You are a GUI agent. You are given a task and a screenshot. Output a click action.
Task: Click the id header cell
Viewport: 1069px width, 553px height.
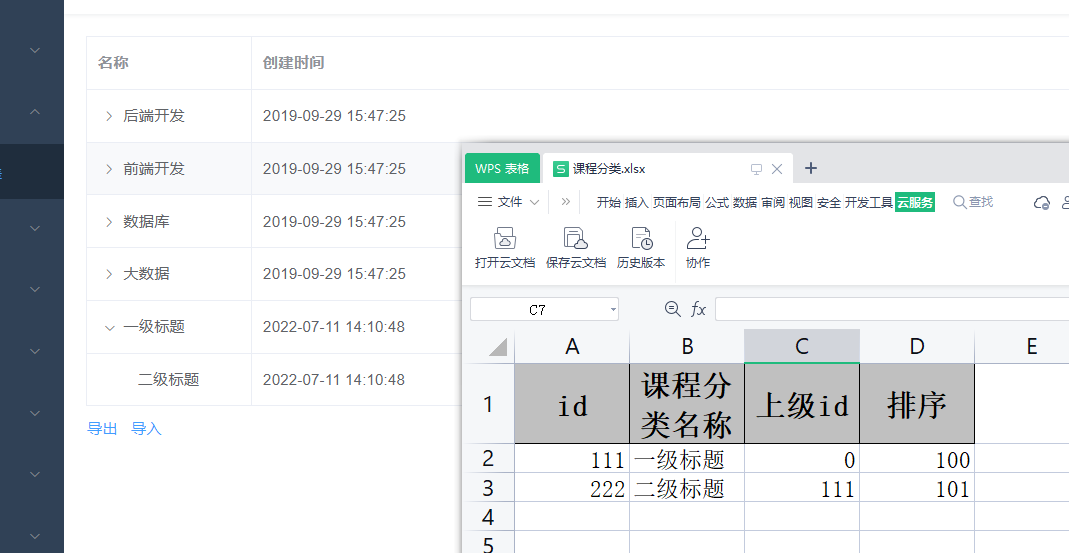tap(572, 404)
